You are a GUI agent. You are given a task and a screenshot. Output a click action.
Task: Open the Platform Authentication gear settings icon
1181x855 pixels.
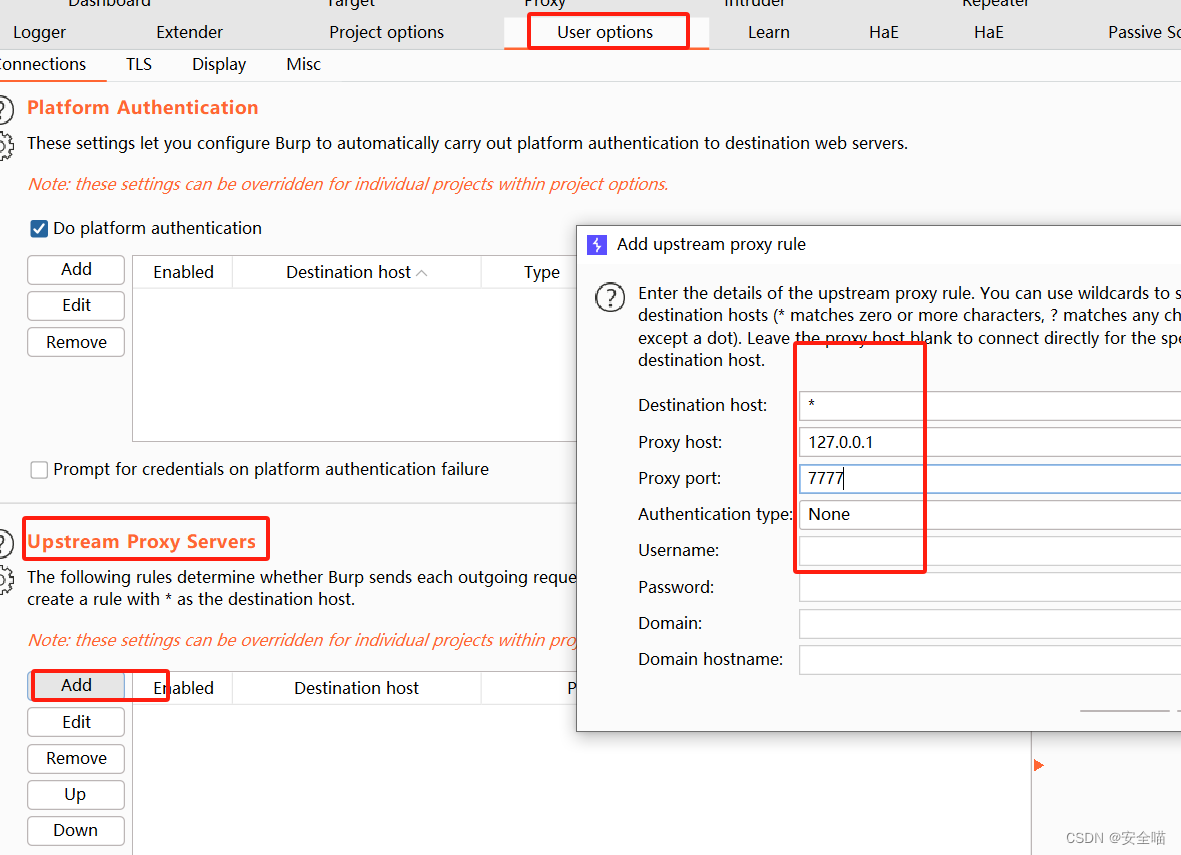pos(5,145)
